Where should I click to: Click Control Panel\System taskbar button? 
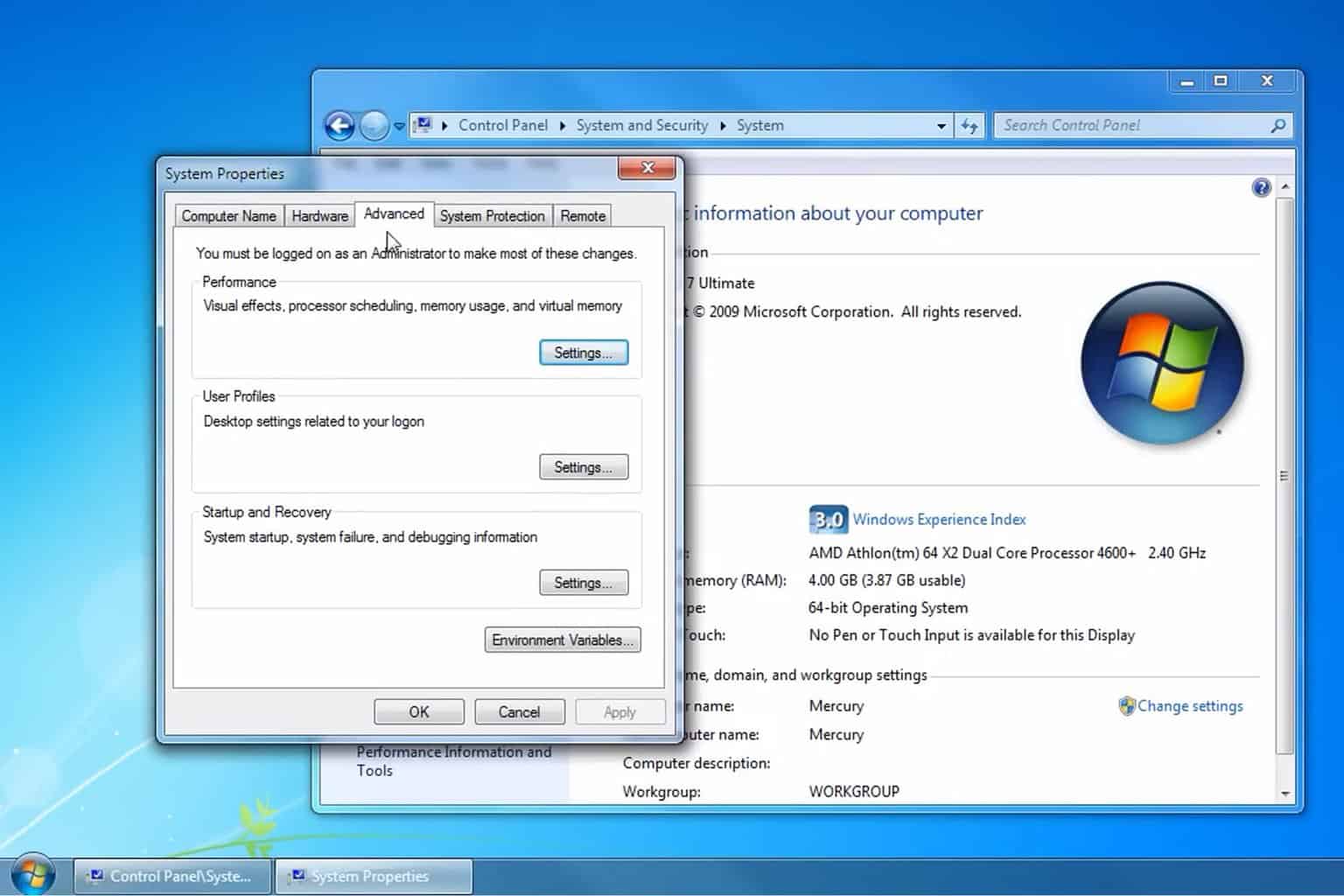pos(171,876)
